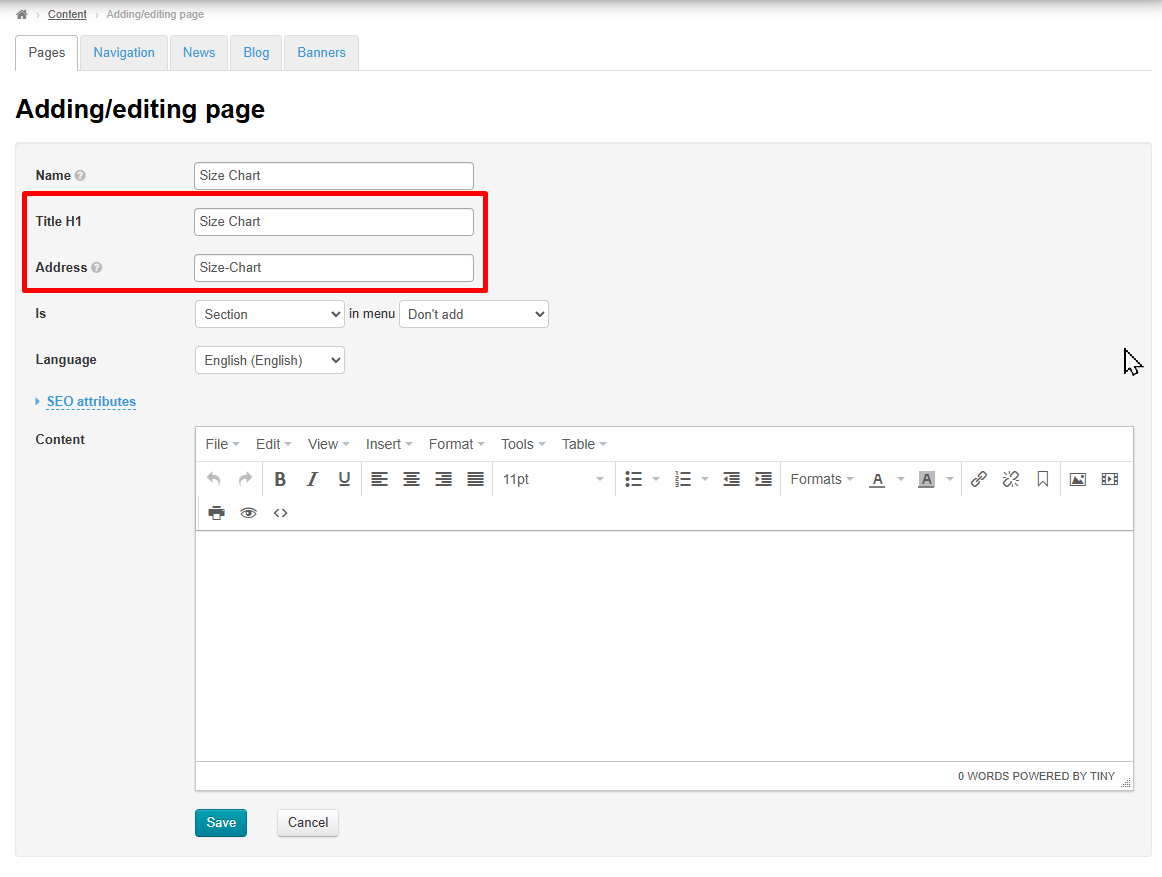Open the Section type dropdown

(270, 314)
